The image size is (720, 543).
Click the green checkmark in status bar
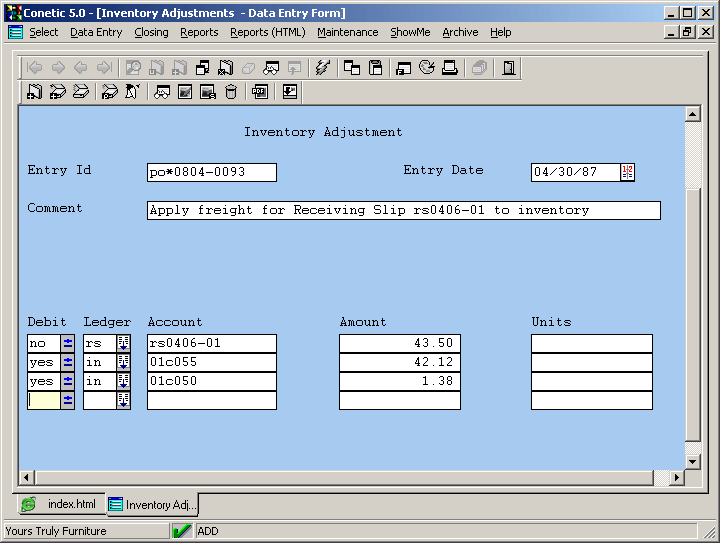pyautogui.click(x=182, y=531)
